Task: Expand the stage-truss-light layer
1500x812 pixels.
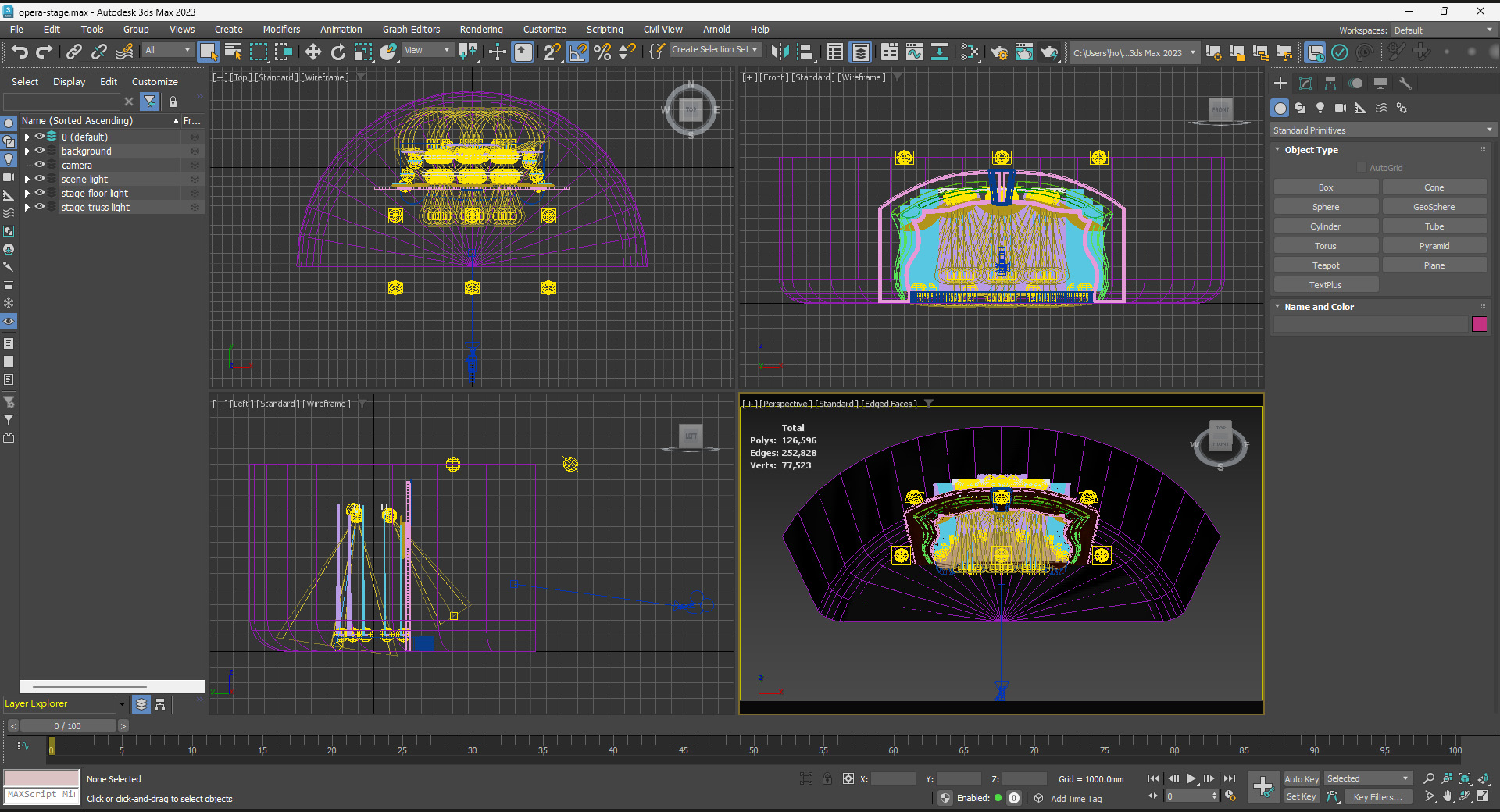Action: pyautogui.click(x=27, y=208)
